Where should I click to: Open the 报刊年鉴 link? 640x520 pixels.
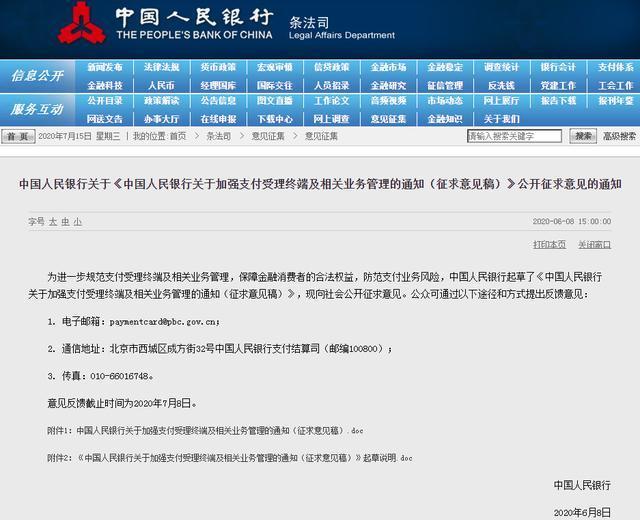click(x=616, y=100)
